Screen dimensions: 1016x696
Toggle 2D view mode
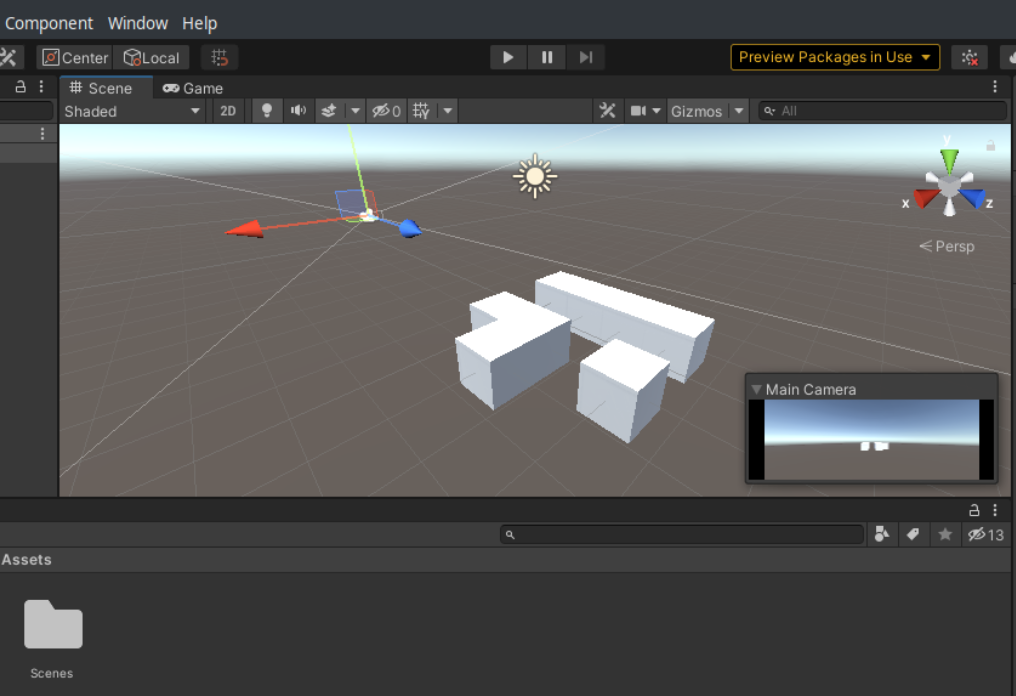[x=228, y=111]
